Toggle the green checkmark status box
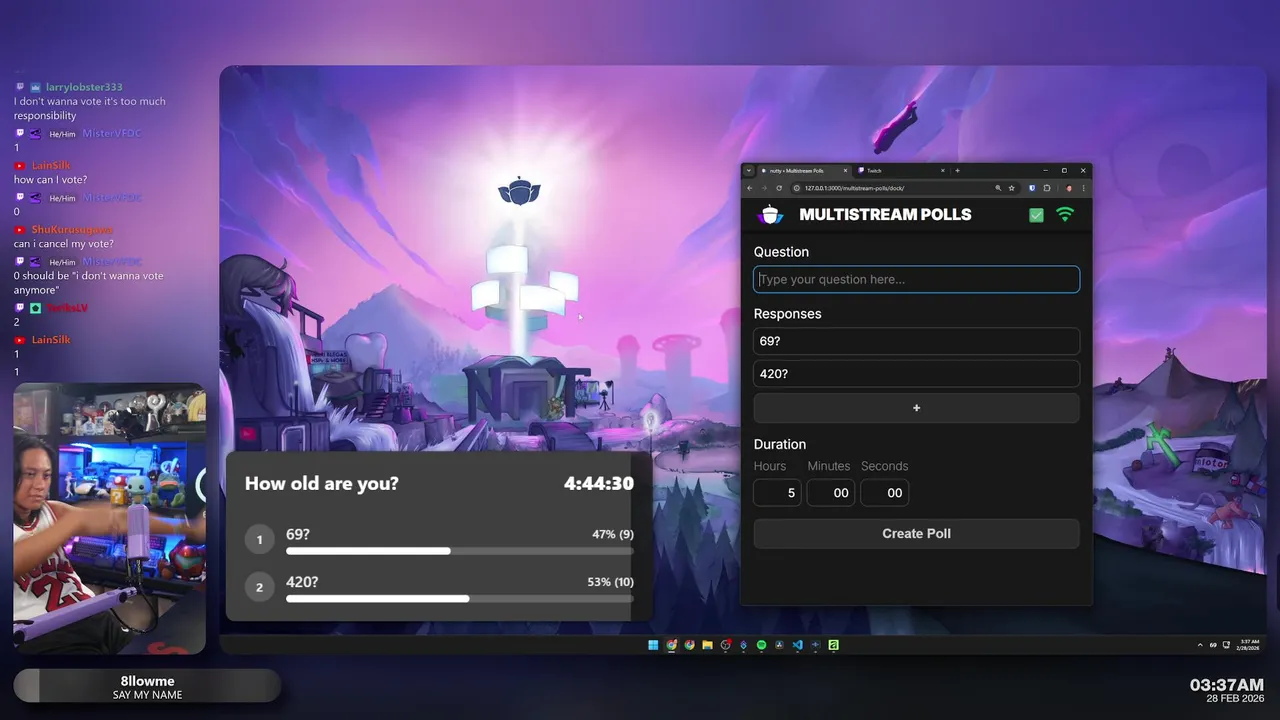The image size is (1280, 720). coord(1036,215)
